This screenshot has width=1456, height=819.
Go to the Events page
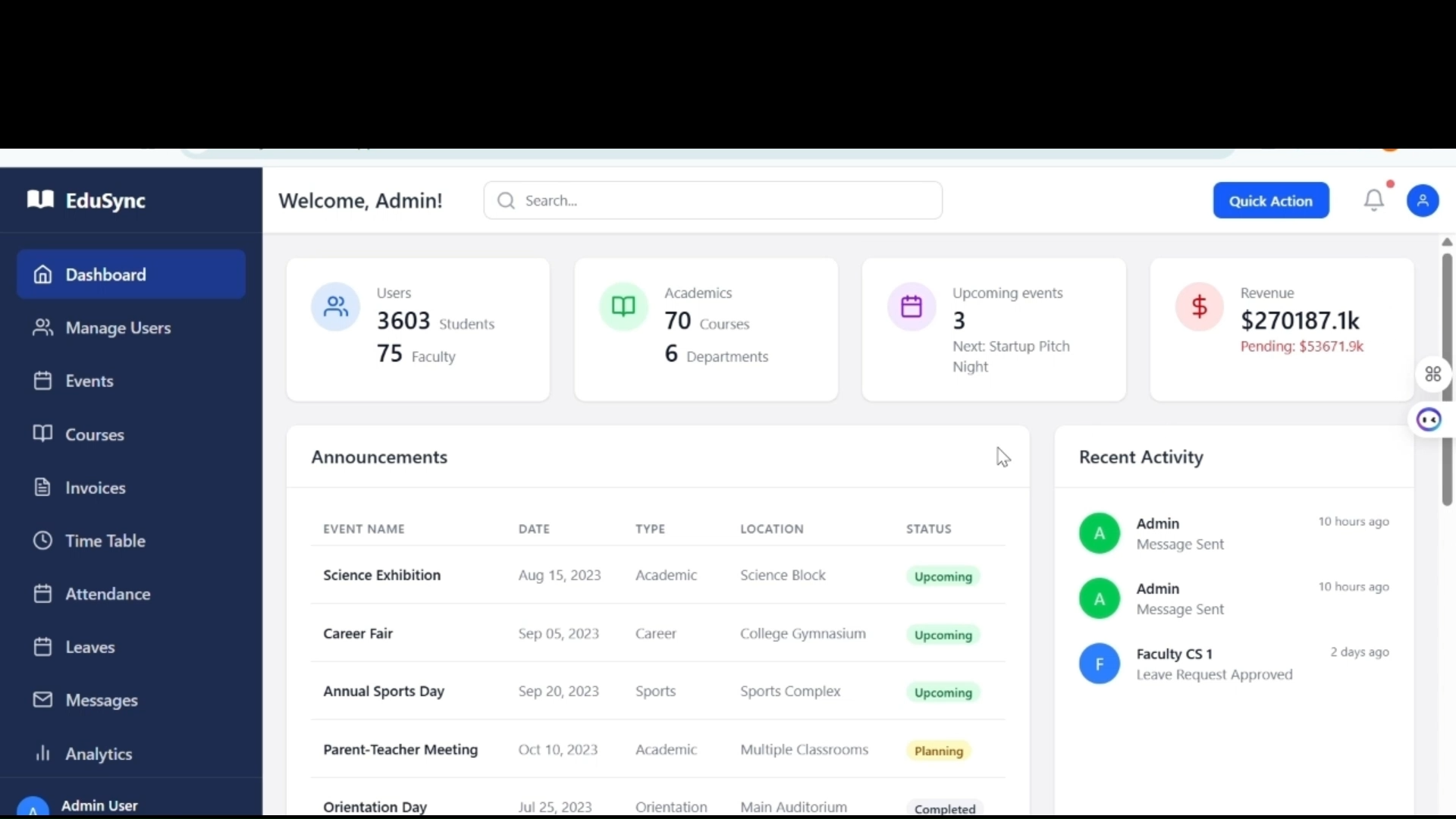pyautogui.click(x=89, y=381)
